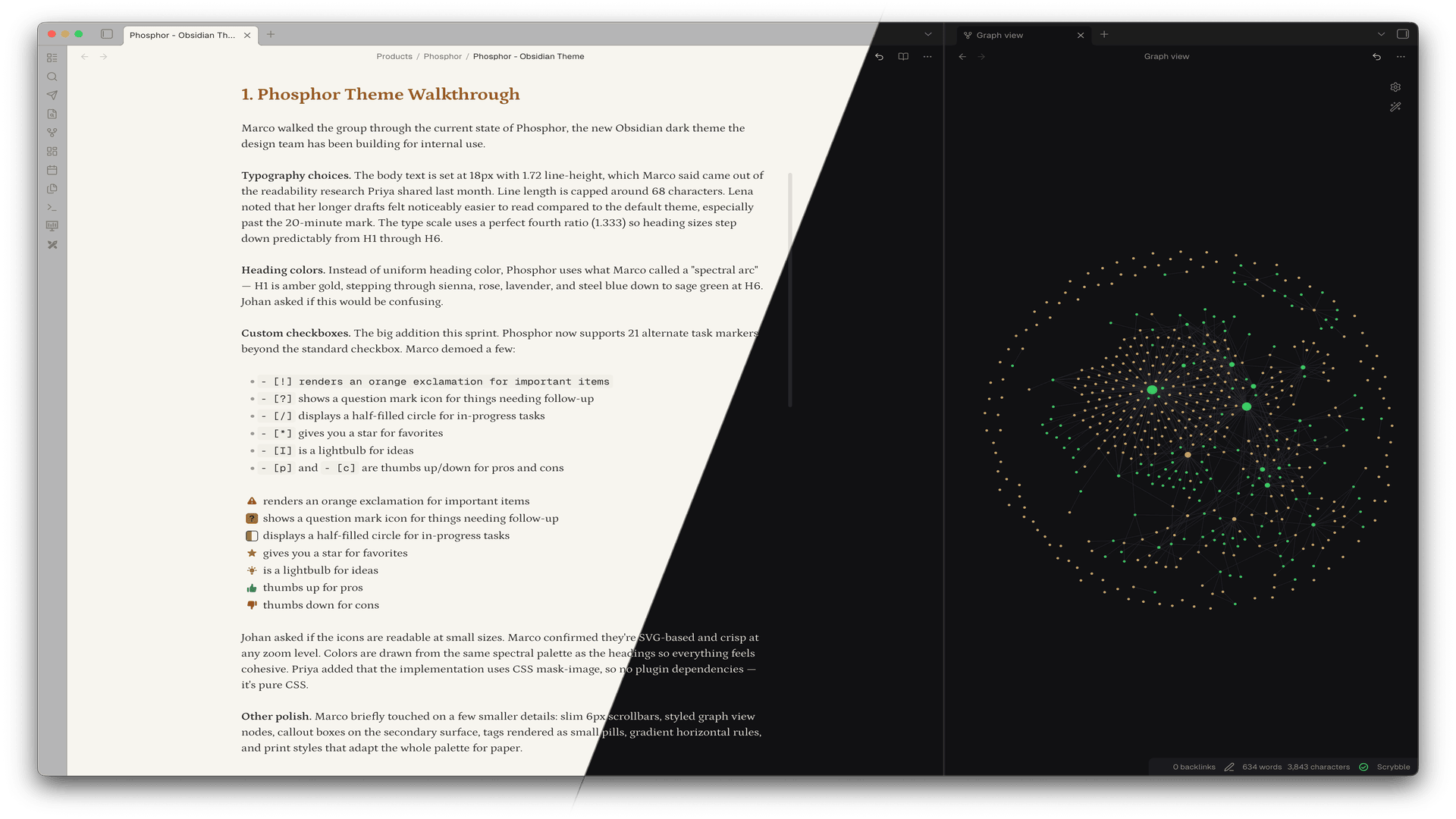
Task: Click Phosphor - Obsidian Theme breadcrumb title
Action: (x=529, y=57)
